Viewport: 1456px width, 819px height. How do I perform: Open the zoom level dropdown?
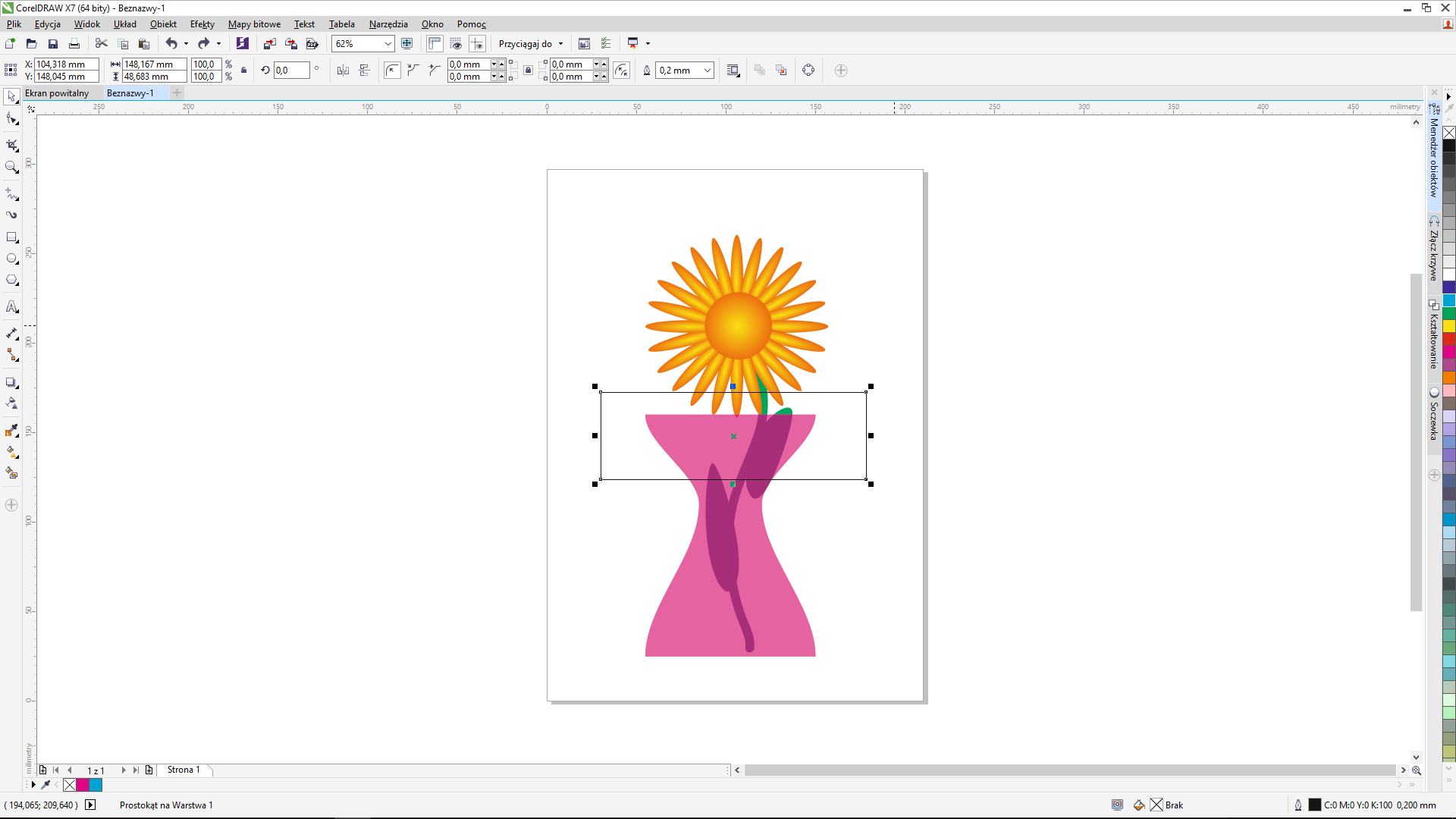388,44
